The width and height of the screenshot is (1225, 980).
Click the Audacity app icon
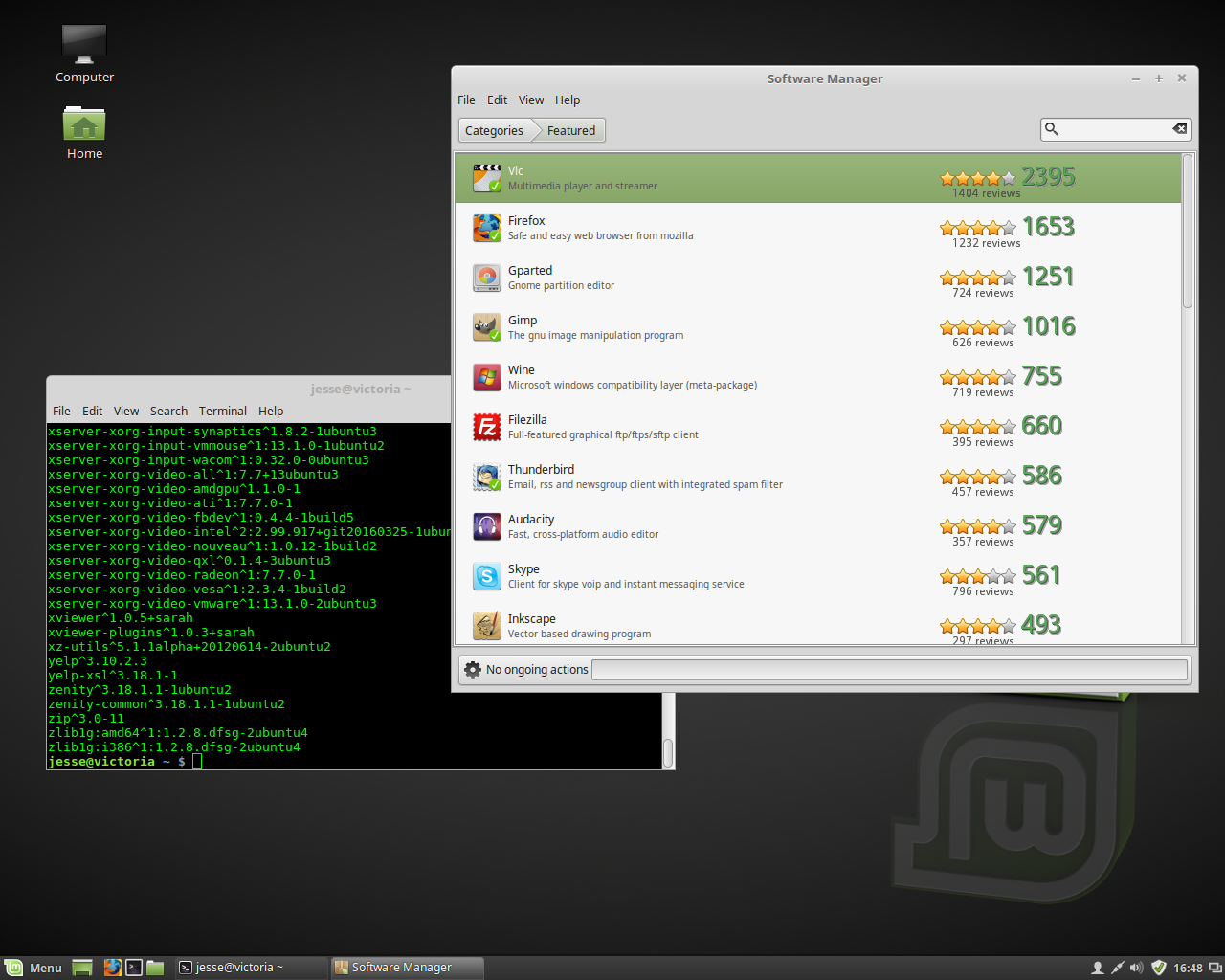[487, 526]
